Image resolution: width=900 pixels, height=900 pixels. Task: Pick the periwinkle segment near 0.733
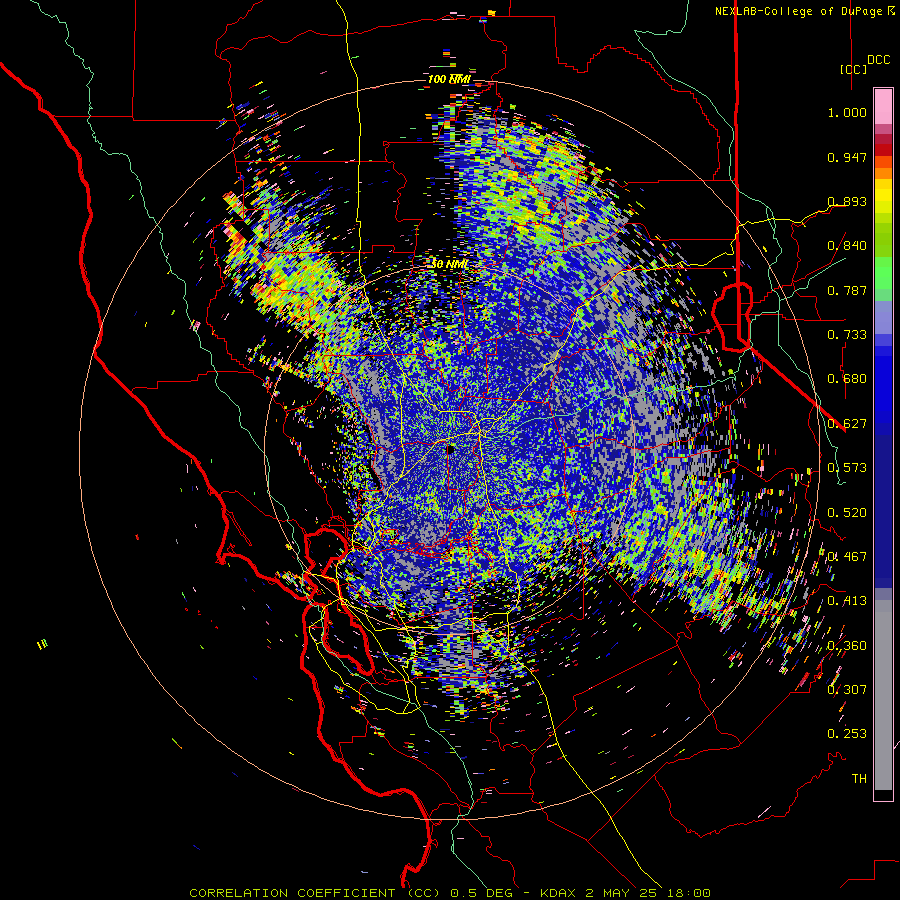[883, 317]
